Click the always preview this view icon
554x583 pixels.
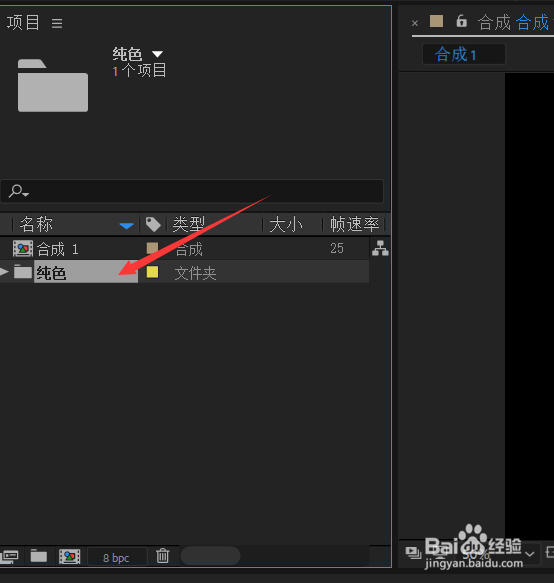tap(413, 553)
